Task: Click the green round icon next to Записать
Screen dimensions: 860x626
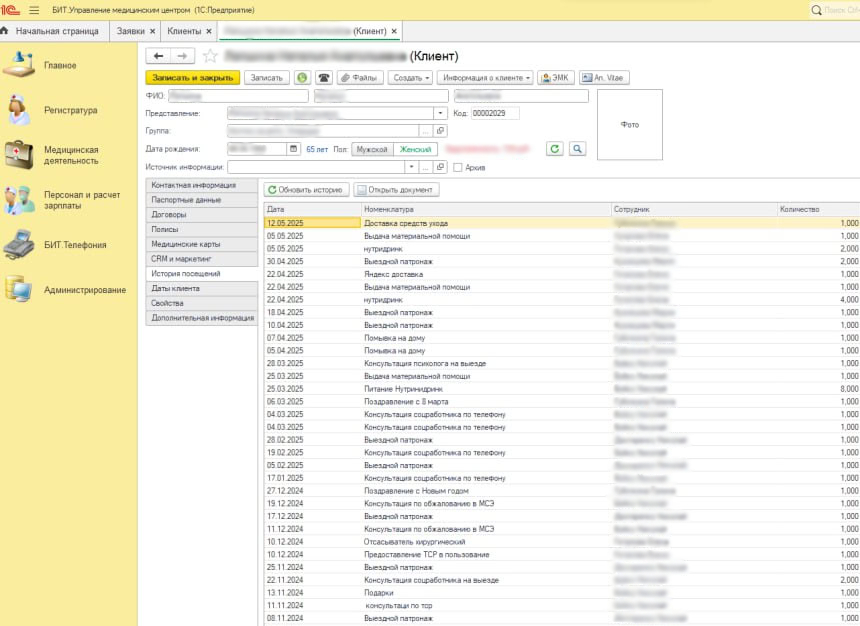Action: click(302, 78)
